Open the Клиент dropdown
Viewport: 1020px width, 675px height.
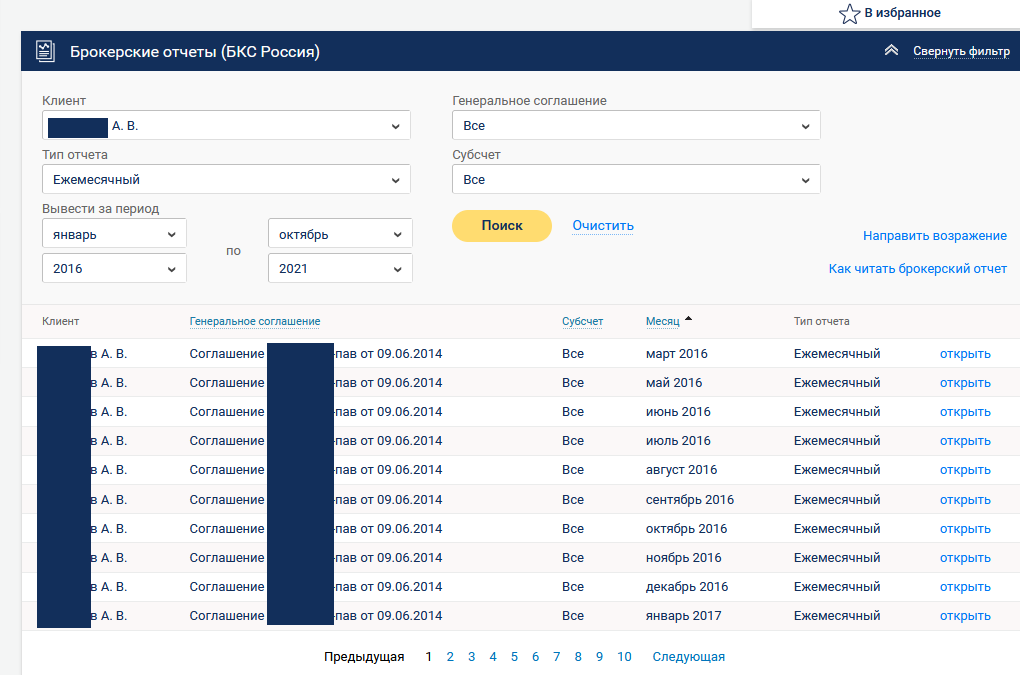click(226, 126)
